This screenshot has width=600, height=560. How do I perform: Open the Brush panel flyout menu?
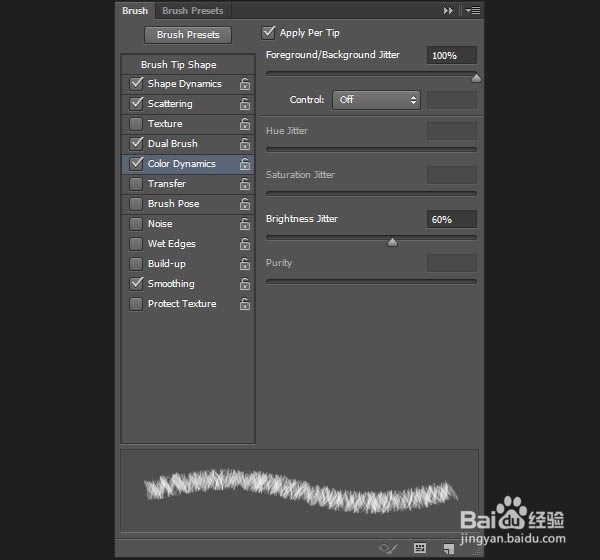point(473,11)
